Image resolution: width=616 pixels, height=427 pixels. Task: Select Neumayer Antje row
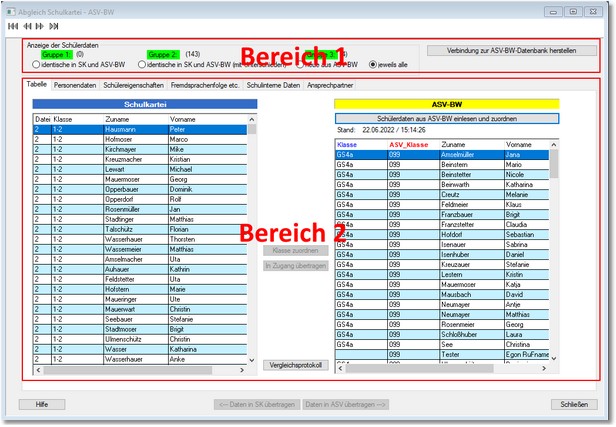coord(442,304)
